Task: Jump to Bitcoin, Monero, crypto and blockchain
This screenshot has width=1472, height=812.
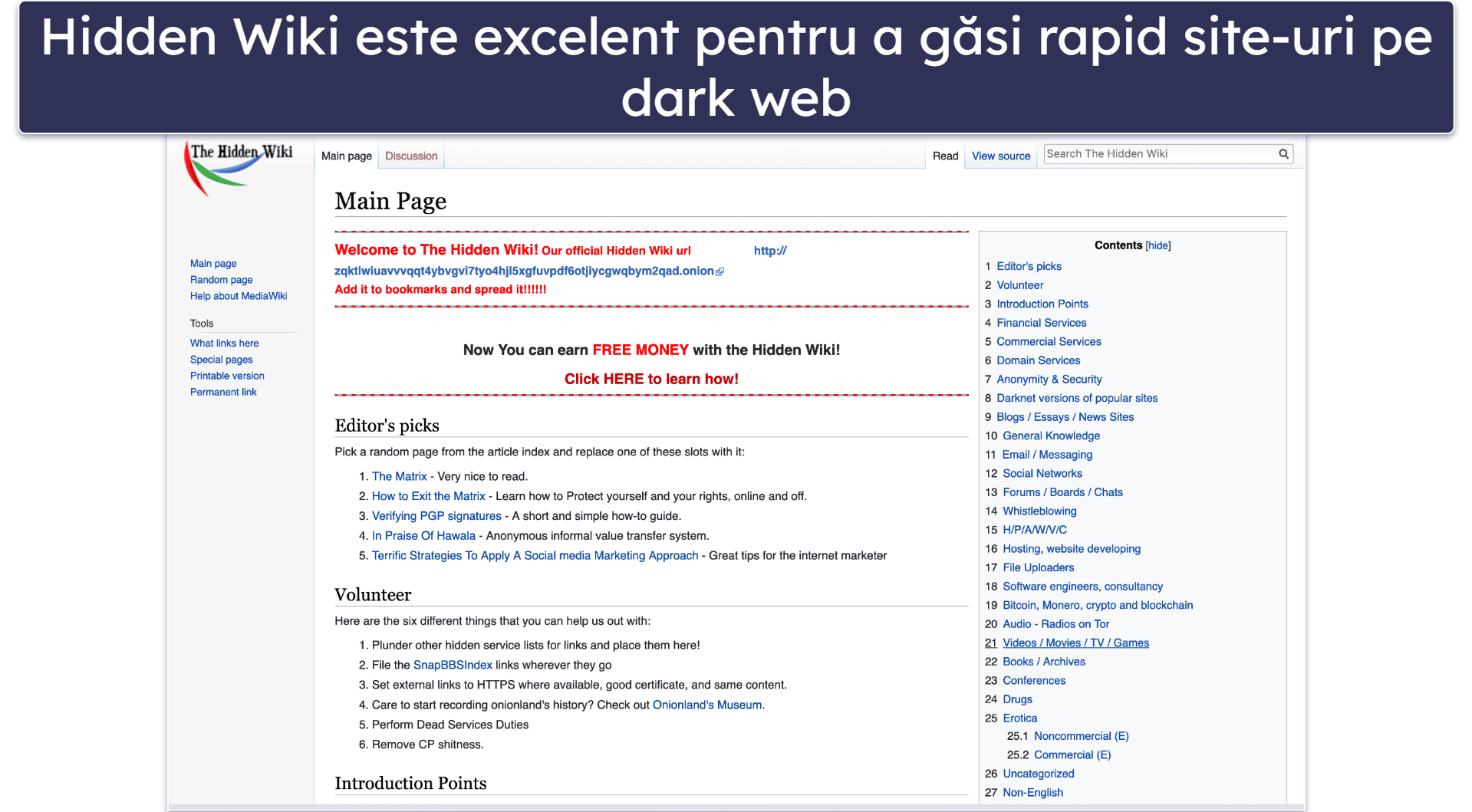Action: pyautogui.click(x=1098, y=605)
